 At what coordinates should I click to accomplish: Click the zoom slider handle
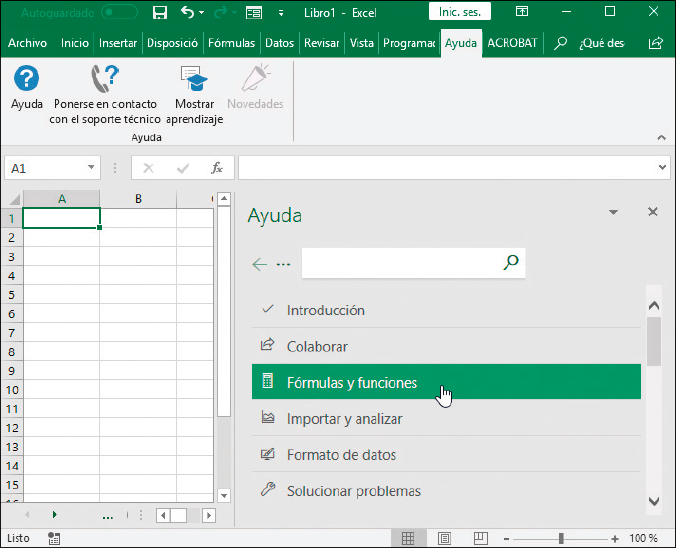[x=560, y=538]
